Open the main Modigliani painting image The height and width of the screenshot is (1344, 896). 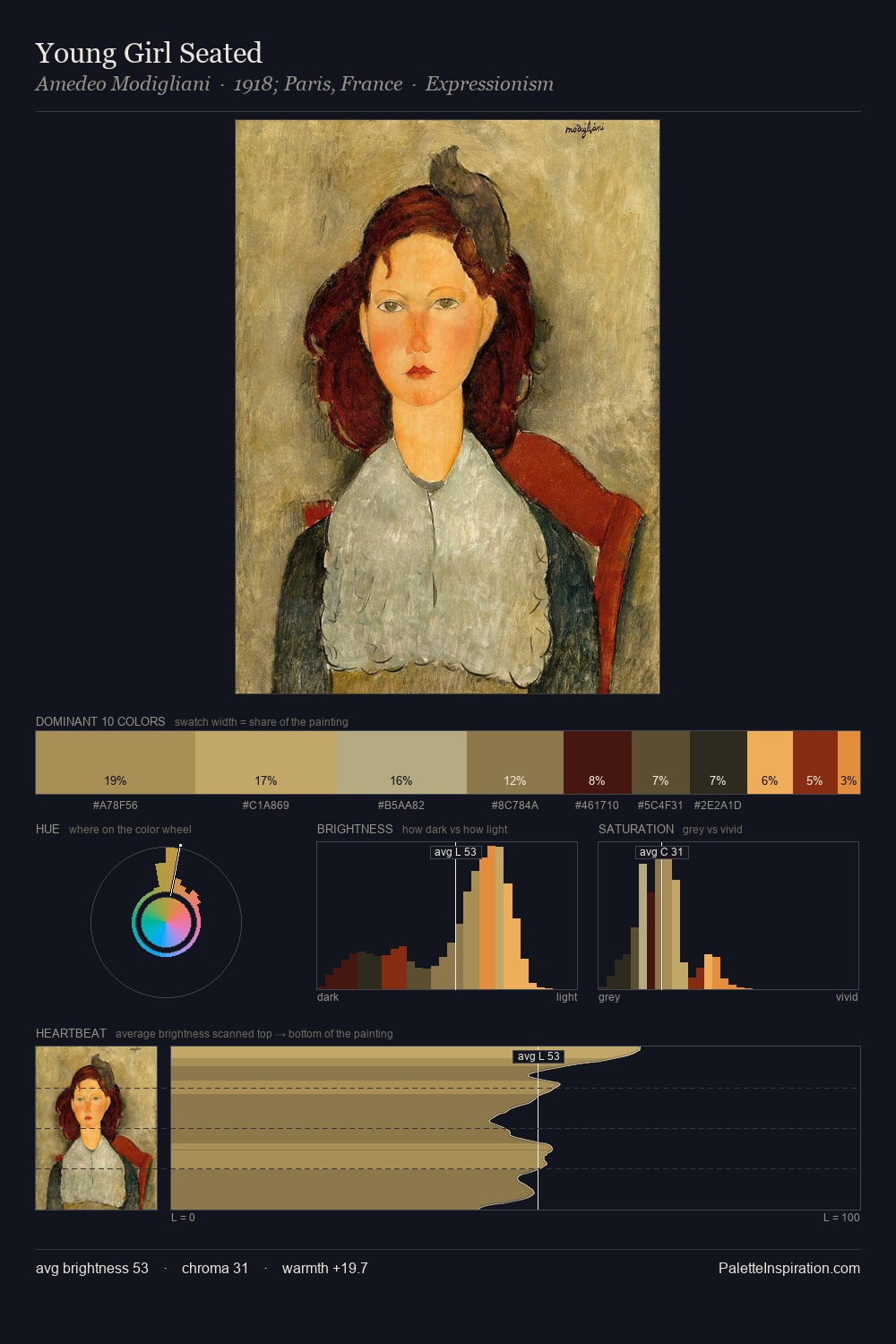tap(447, 407)
